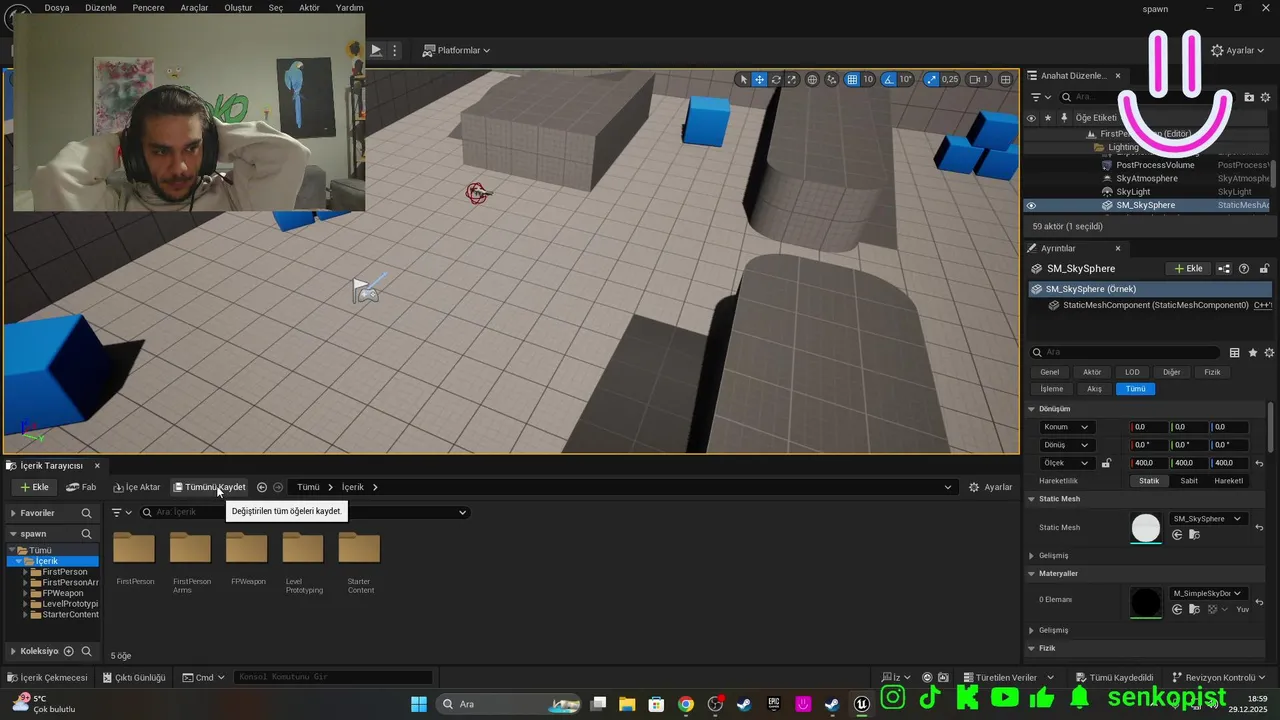The image size is (1280, 720).
Task: Click the surface snapping icon in viewport
Action: 831,80
